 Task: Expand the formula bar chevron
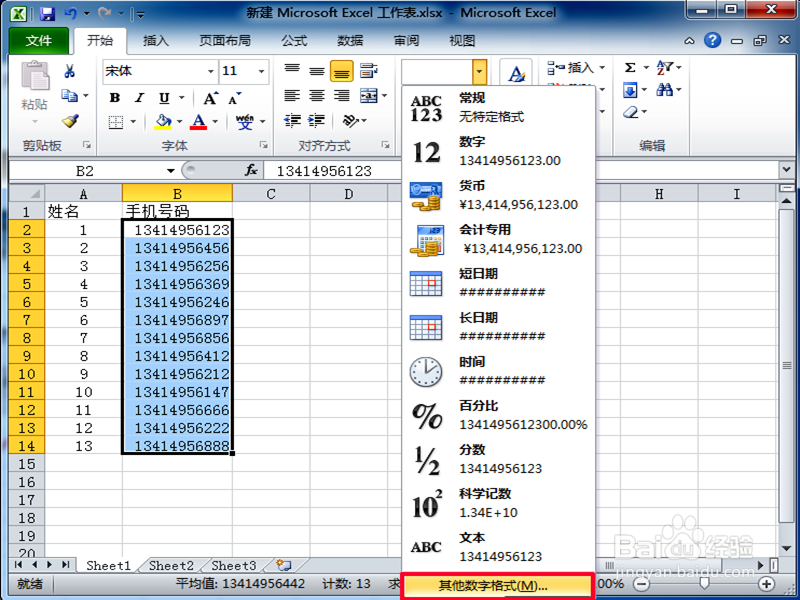point(786,170)
